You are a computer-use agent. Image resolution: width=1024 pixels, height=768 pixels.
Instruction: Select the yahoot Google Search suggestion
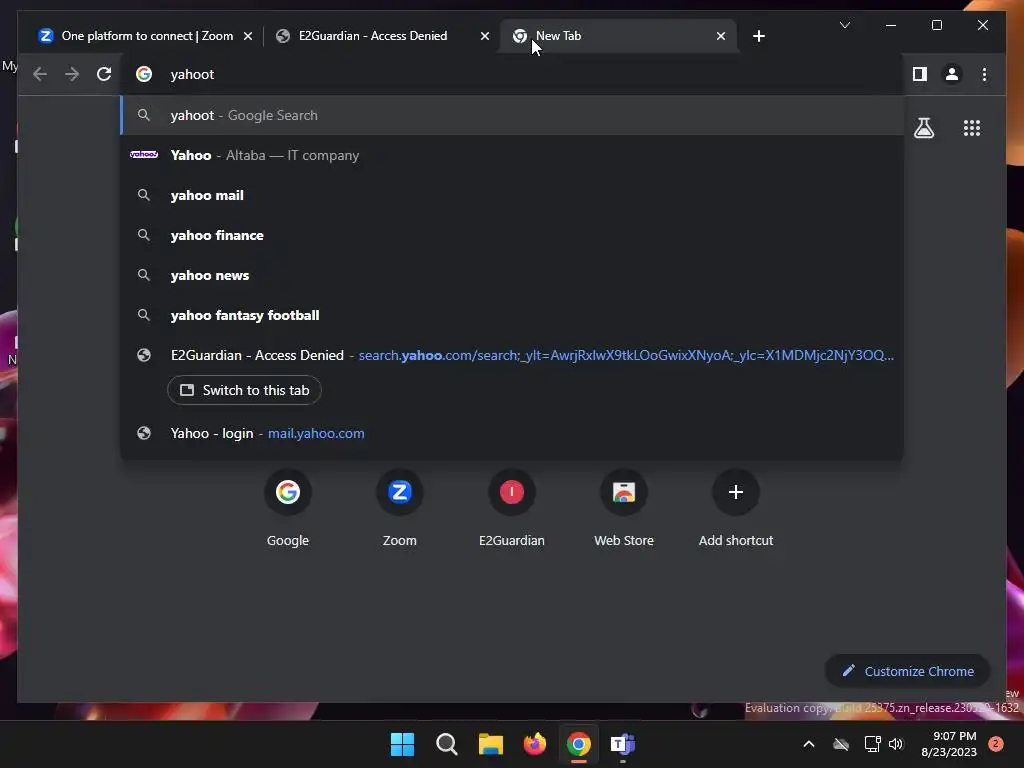(513, 116)
